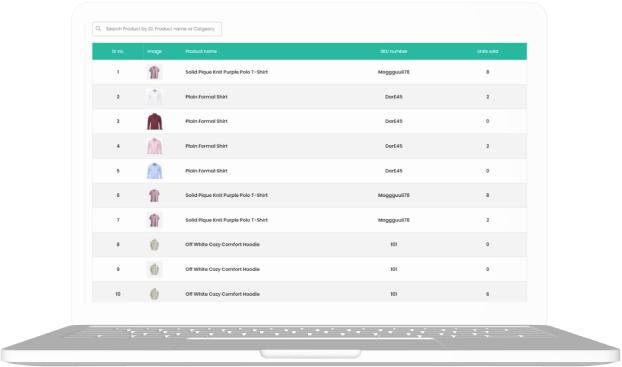This screenshot has width=622, height=367.
Task: Click SKU DerE45 in row 4
Action: 394,146
